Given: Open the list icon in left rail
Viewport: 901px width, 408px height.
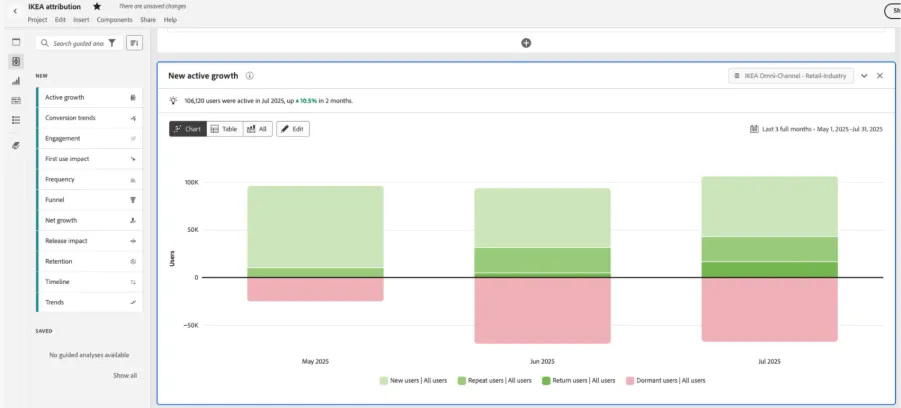Looking at the screenshot, I should pos(16,120).
